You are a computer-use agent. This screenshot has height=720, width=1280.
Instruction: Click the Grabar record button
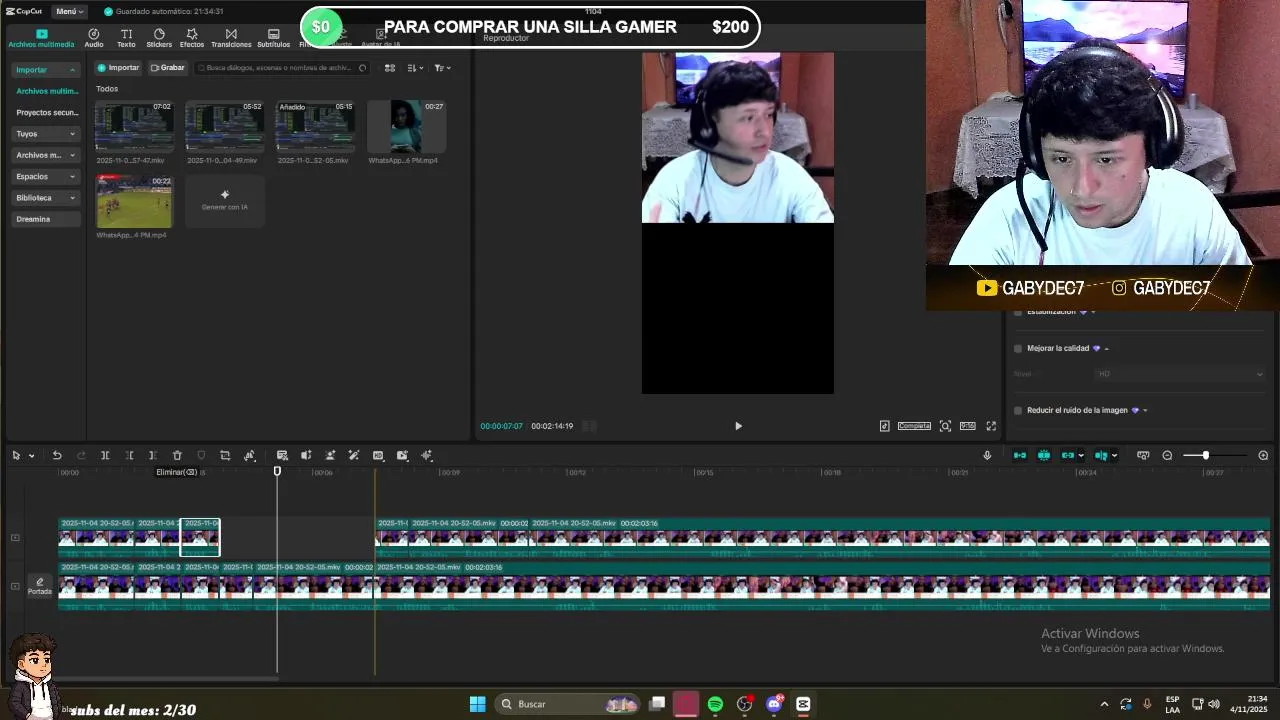(167, 68)
